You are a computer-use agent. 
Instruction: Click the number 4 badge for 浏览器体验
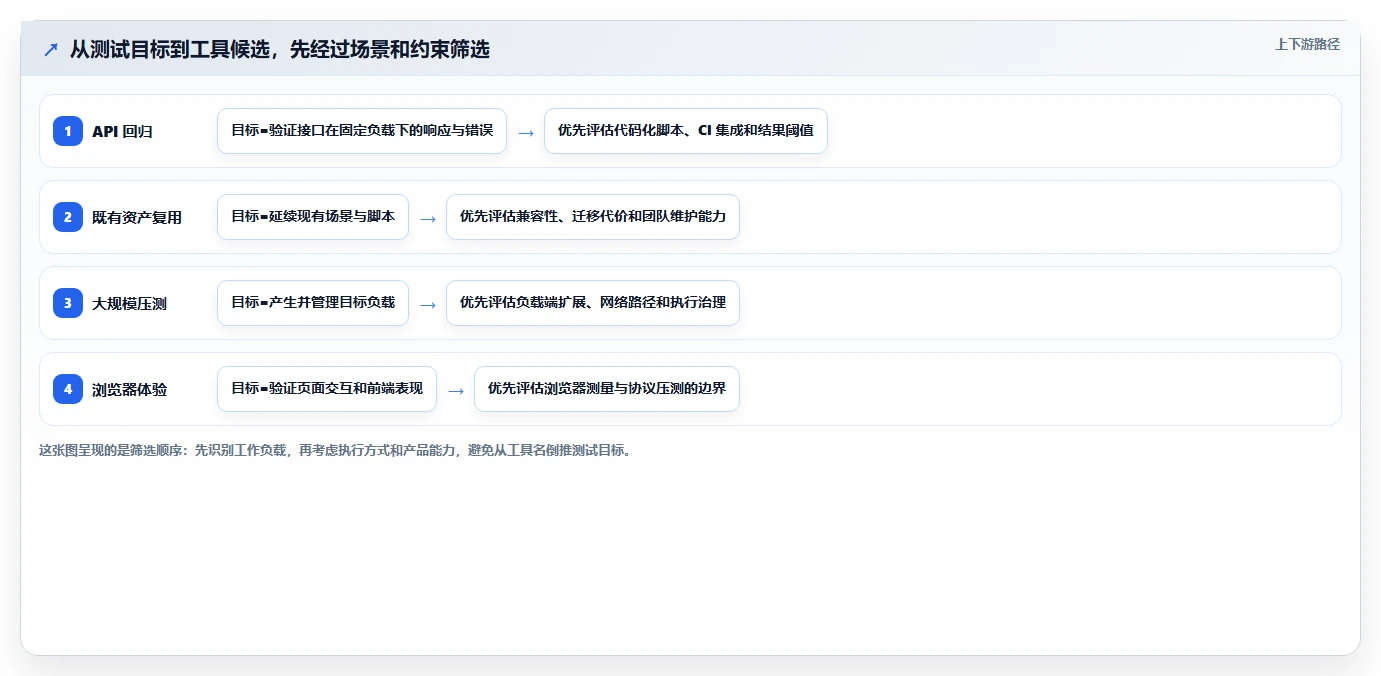[x=68, y=389]
